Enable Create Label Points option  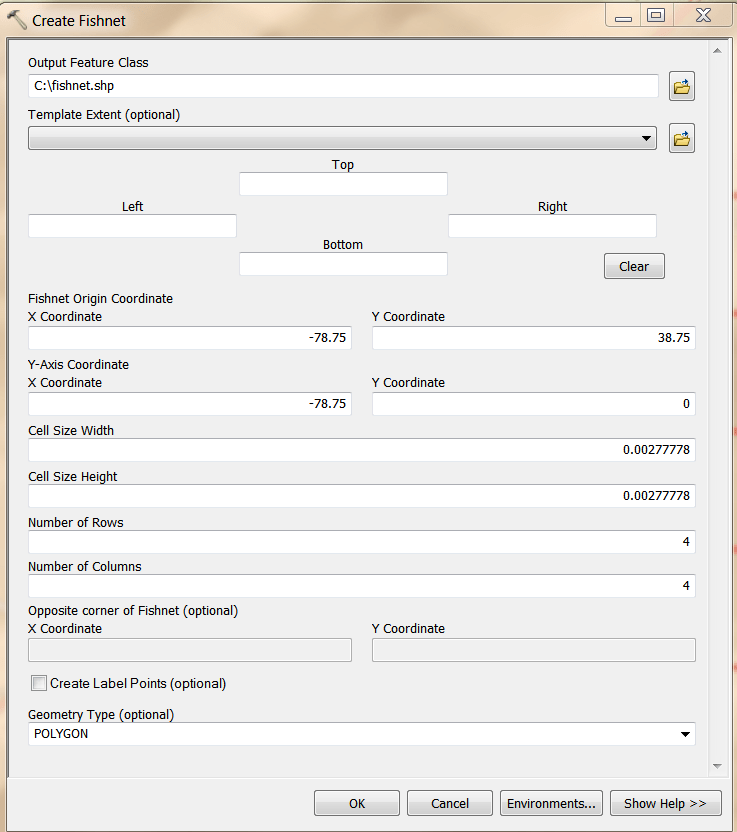point(38,682)
